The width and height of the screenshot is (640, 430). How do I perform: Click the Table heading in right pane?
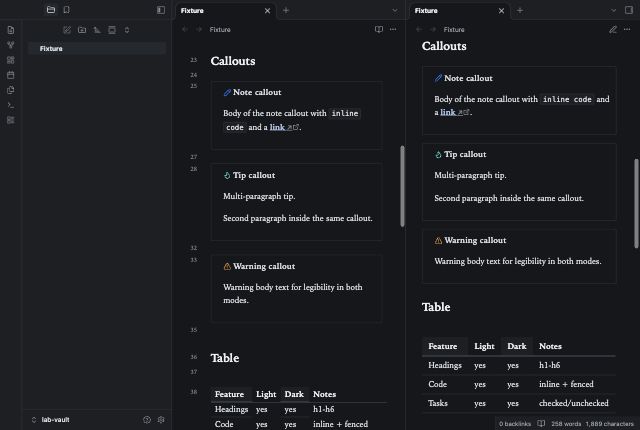436,307
